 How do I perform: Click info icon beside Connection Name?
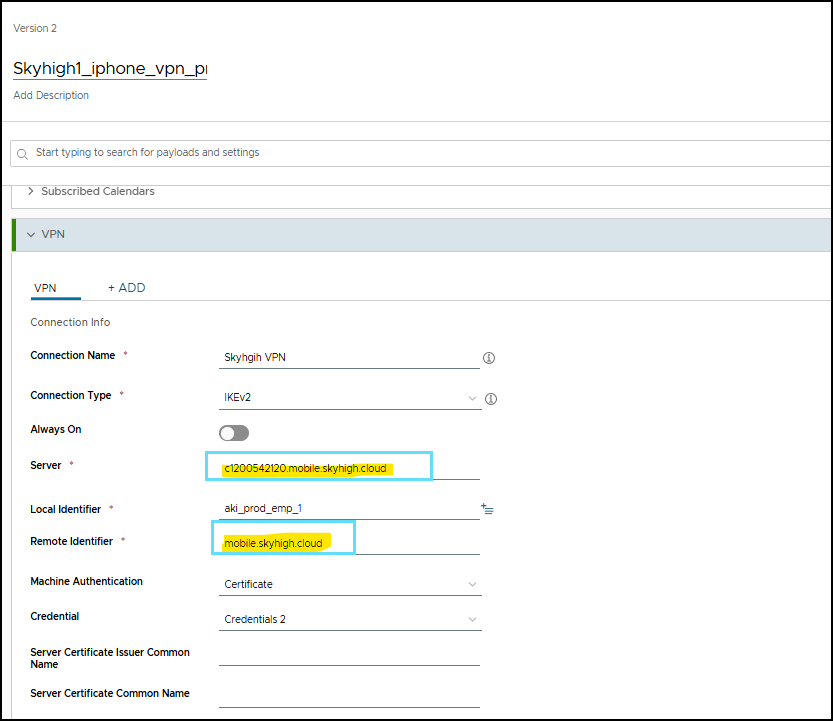coord(489,358)
